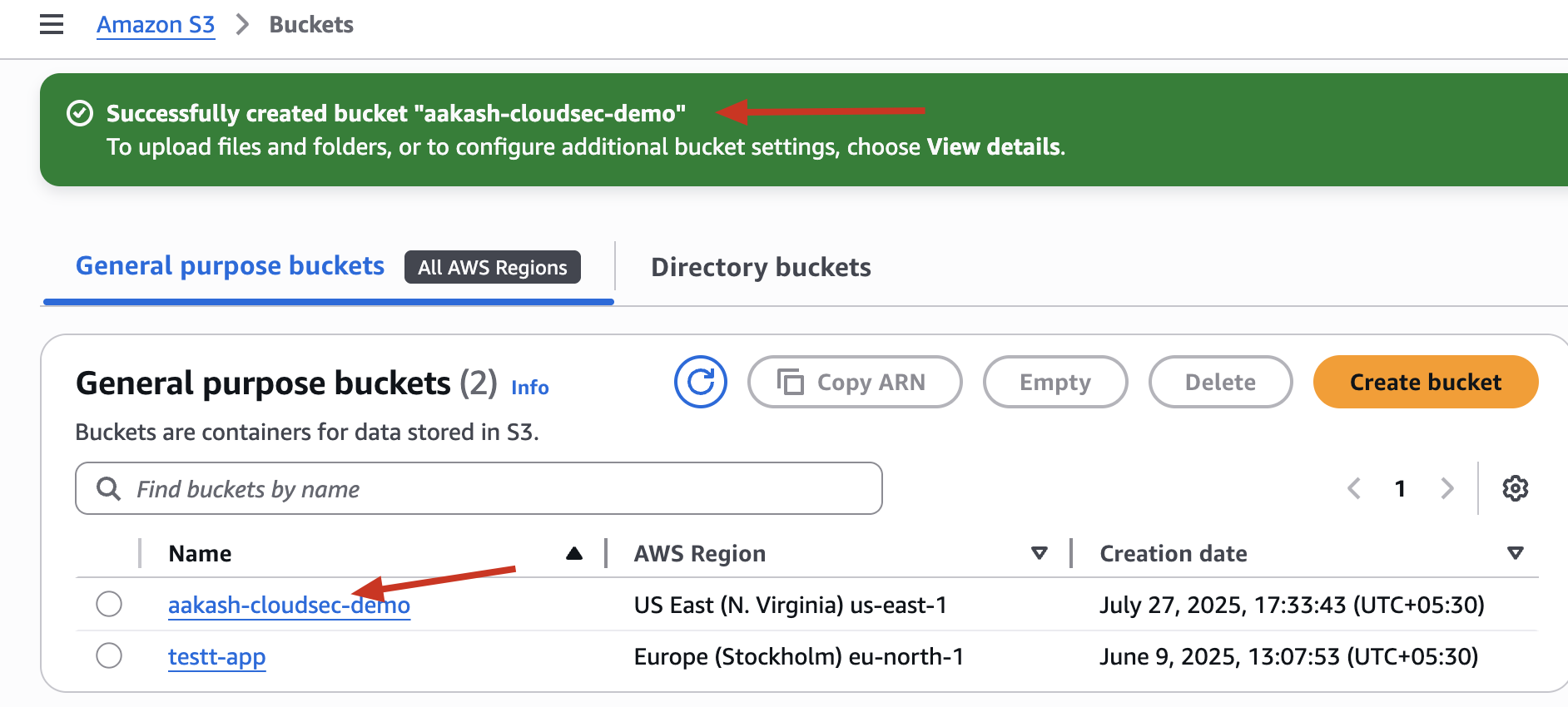Open the Info link

click(x=530, y=388)
